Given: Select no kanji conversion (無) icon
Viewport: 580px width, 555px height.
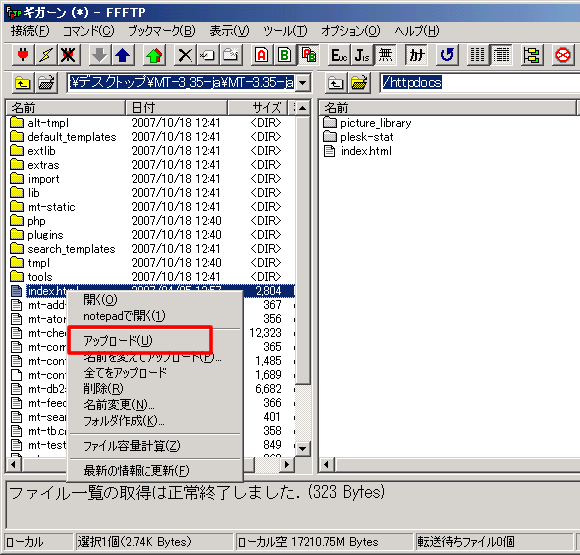Looking at the screenshot, I should [x=385, y=55].
